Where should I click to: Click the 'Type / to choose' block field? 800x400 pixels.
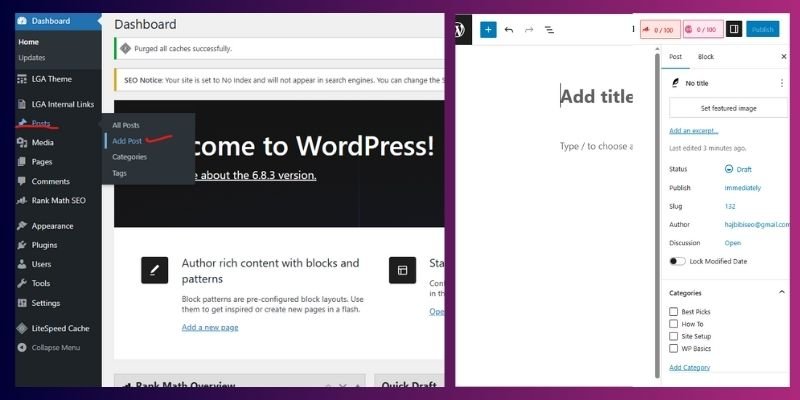tap(596, 146)
